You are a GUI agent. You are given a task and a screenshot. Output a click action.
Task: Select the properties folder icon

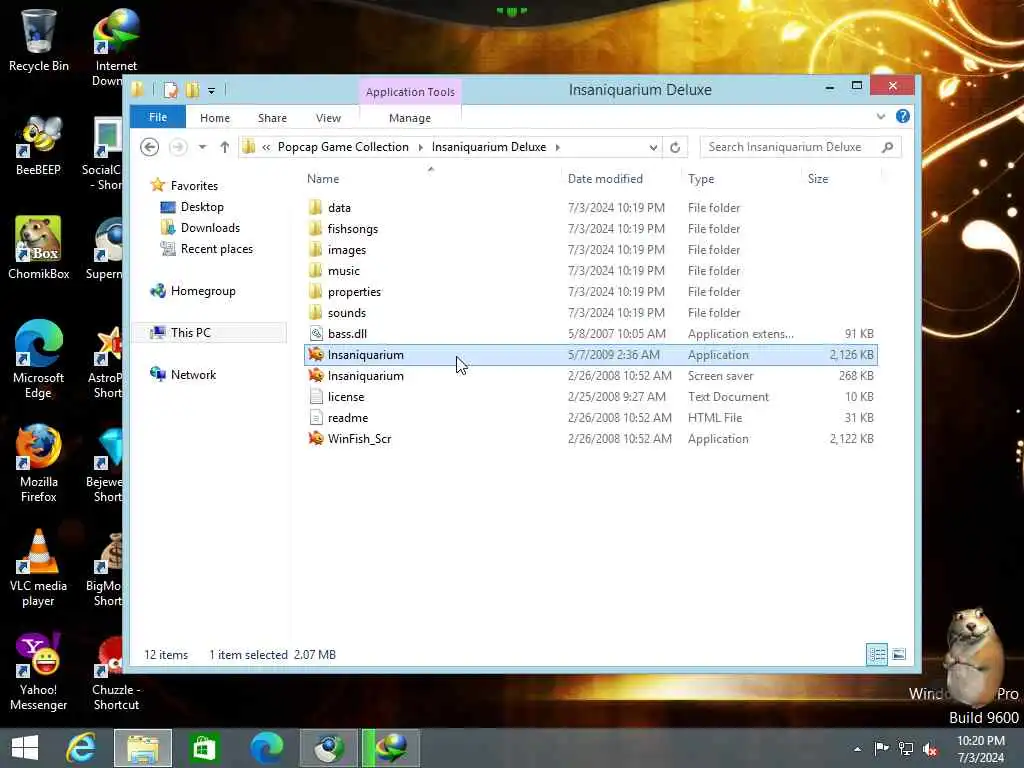316,291
